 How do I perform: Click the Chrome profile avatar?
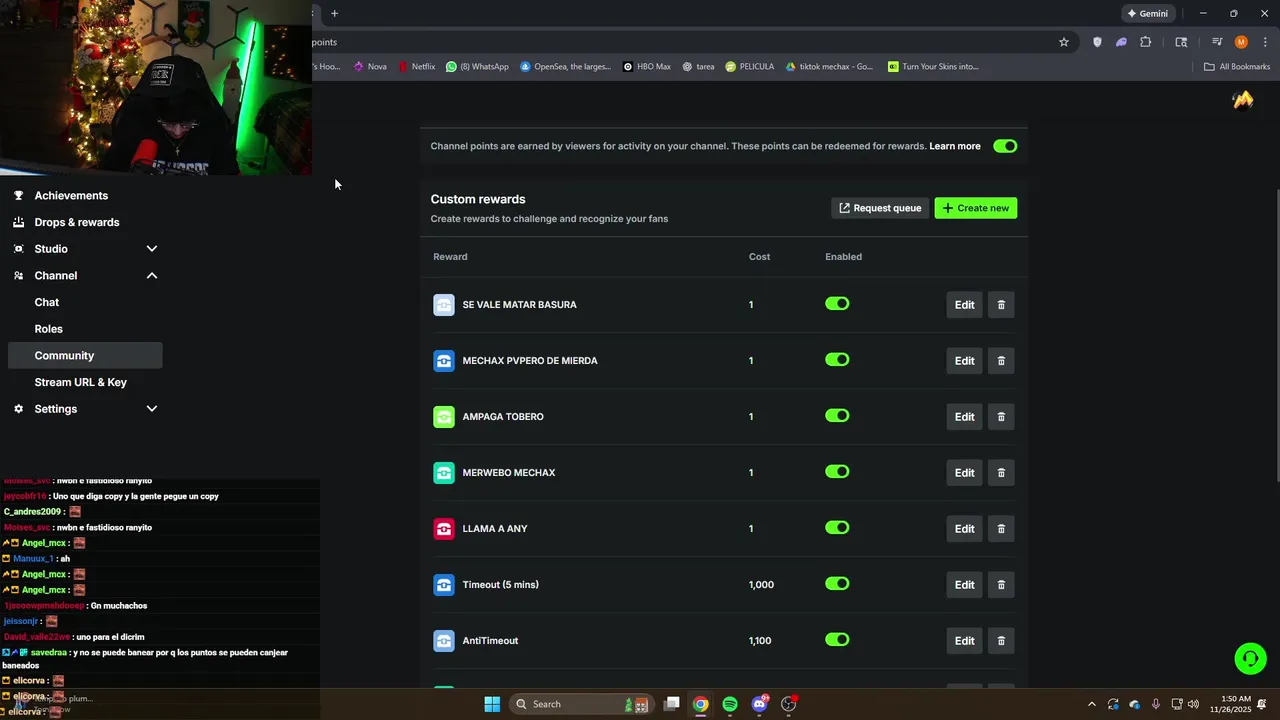click(1241, 42)
